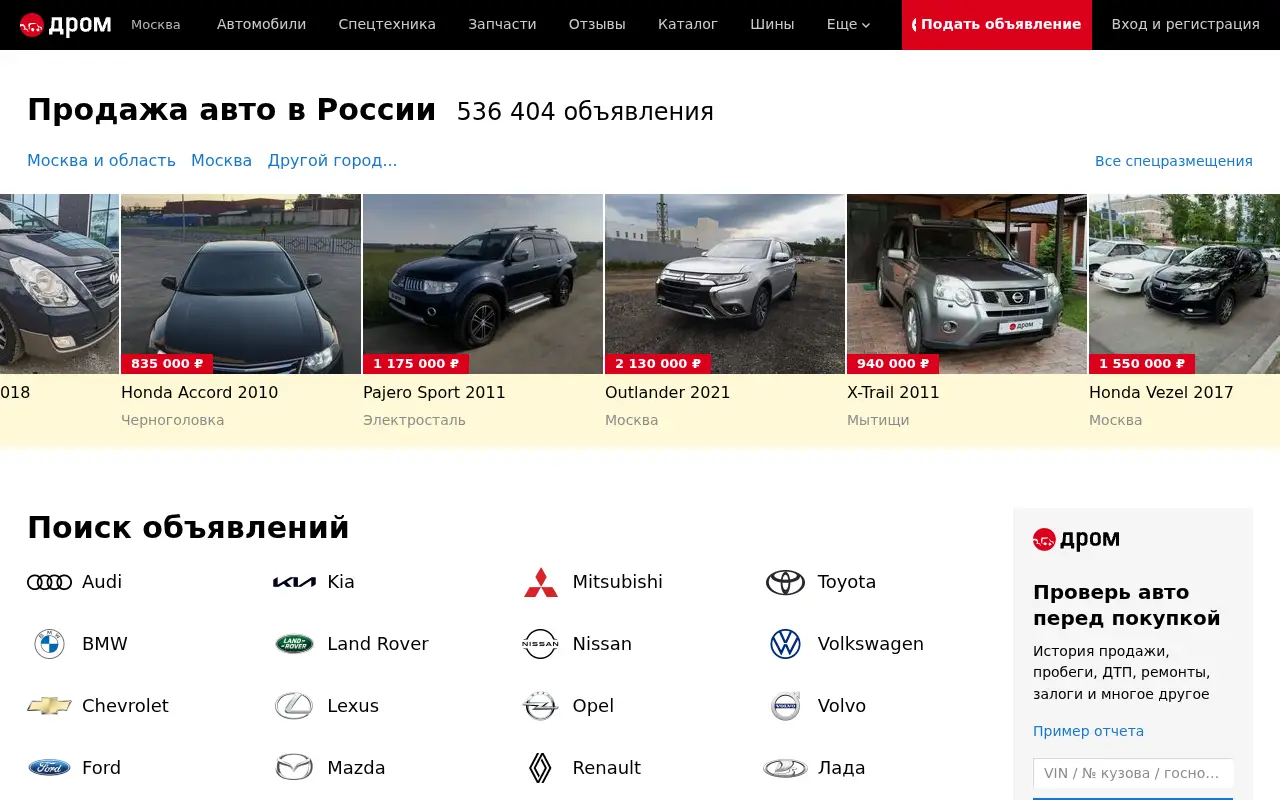This screenshot has height=800, width=1280.
Task: Follow the Москва и область link
Action: click(101, 160)
